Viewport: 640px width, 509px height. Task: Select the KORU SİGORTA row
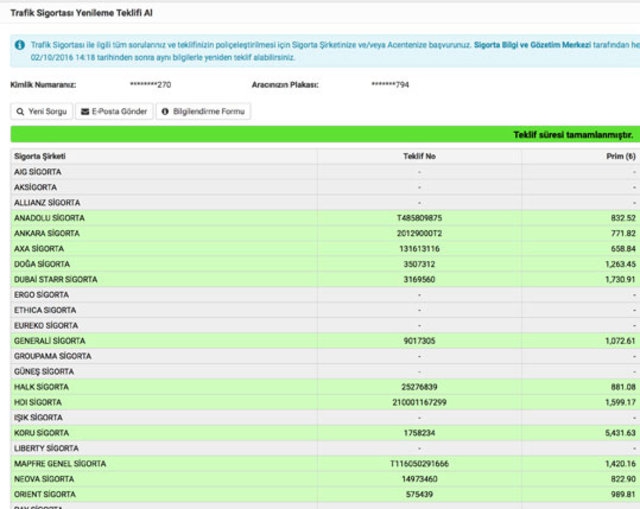[325, 433]
